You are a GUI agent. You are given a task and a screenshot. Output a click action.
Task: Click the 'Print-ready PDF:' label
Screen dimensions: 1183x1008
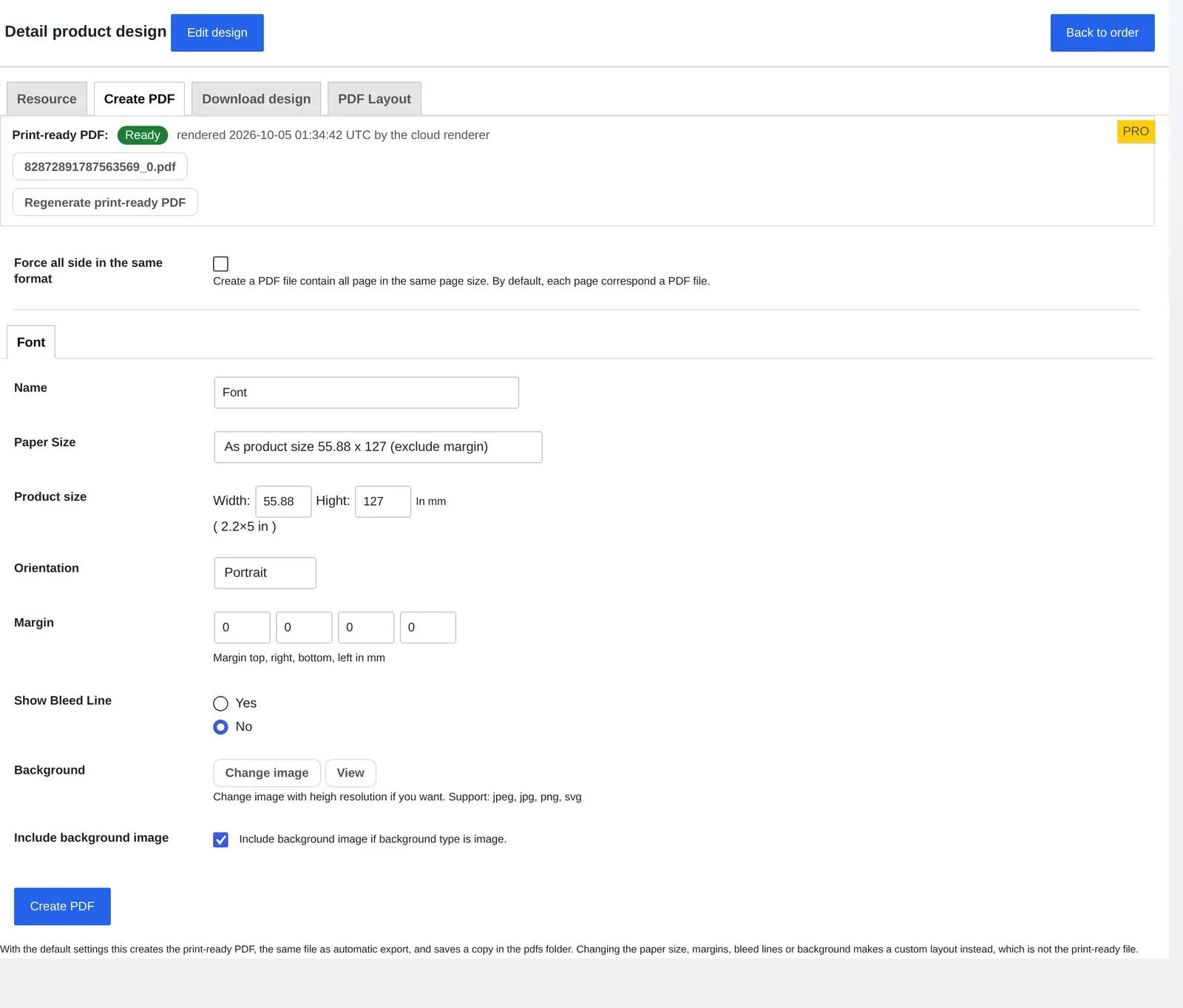coord(60,135)
